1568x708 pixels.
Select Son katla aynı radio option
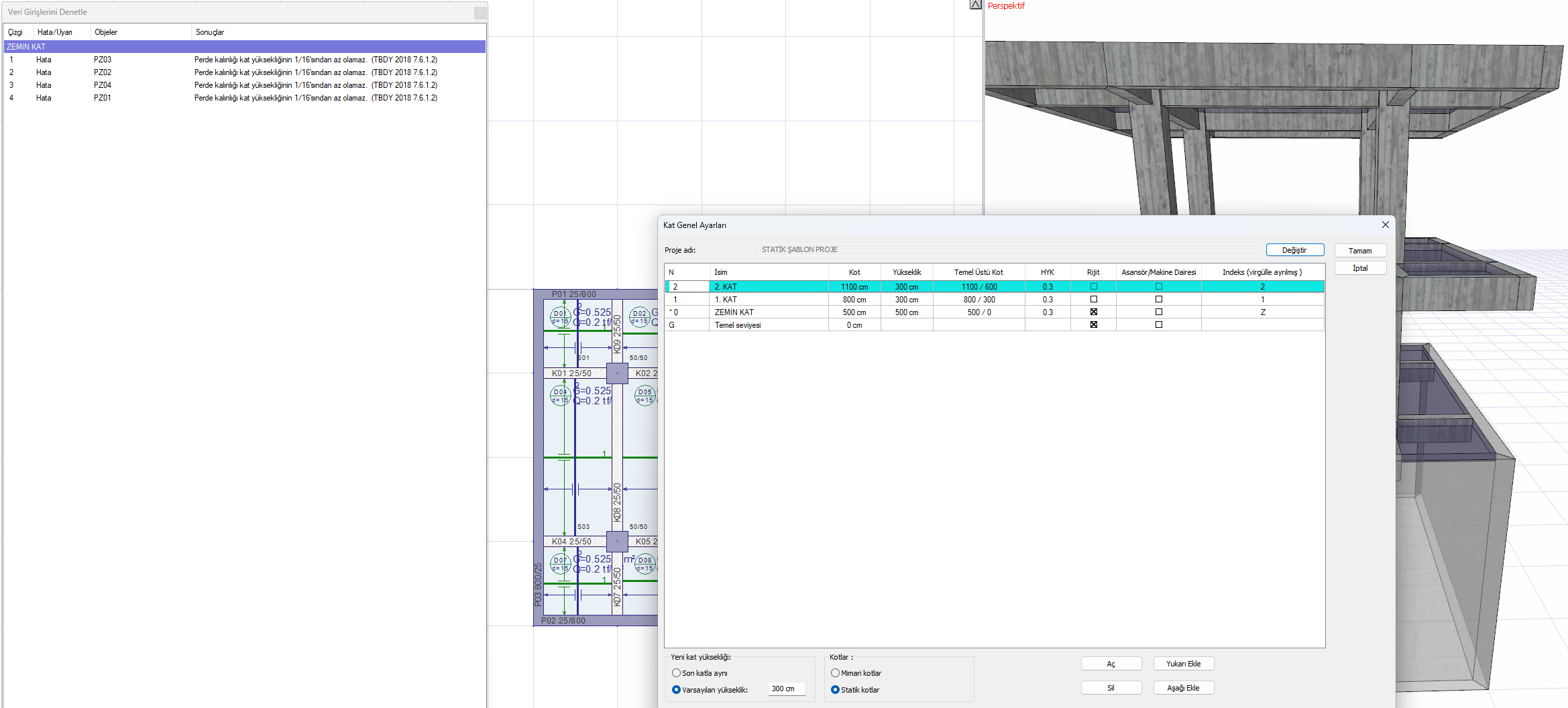coord(676,673)
